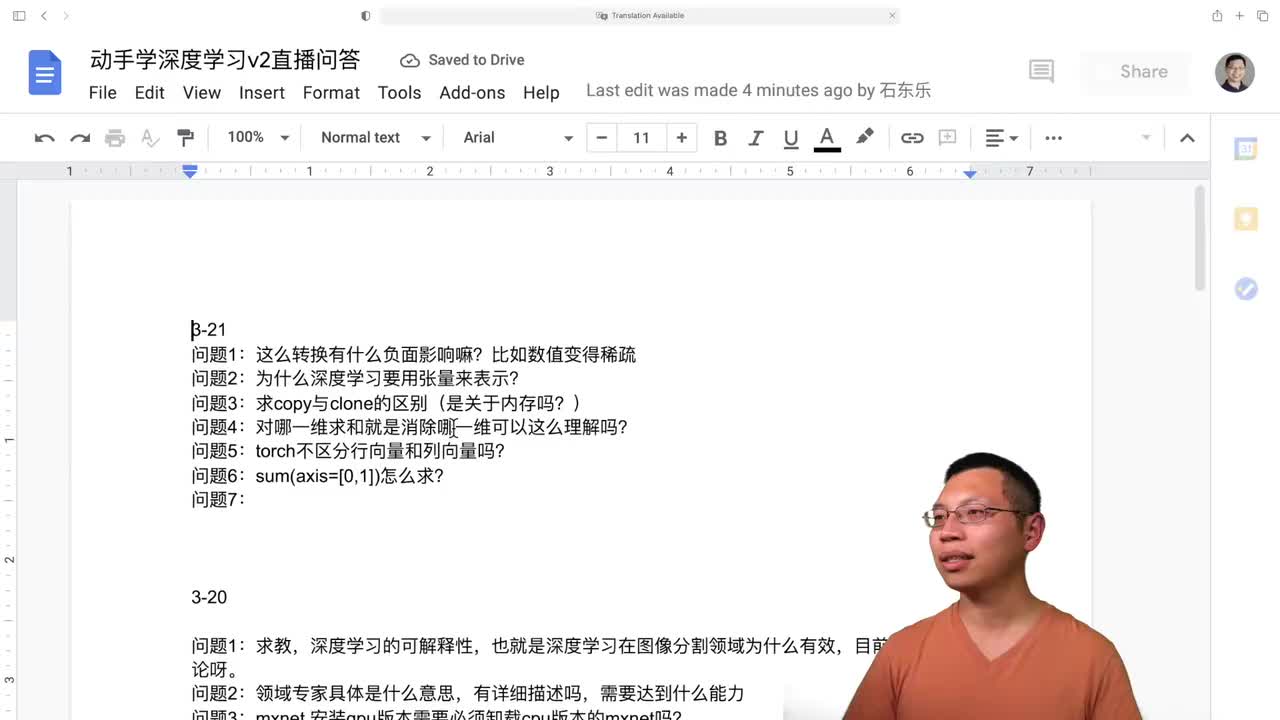Click the right margin ruler marker

click(970, 174)
